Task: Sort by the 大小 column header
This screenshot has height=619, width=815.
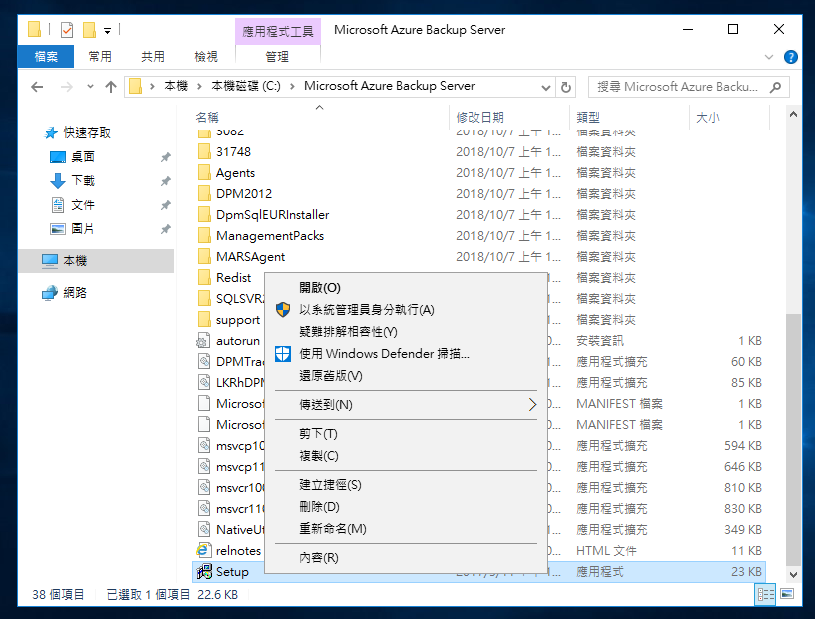Action: point(708,117)
